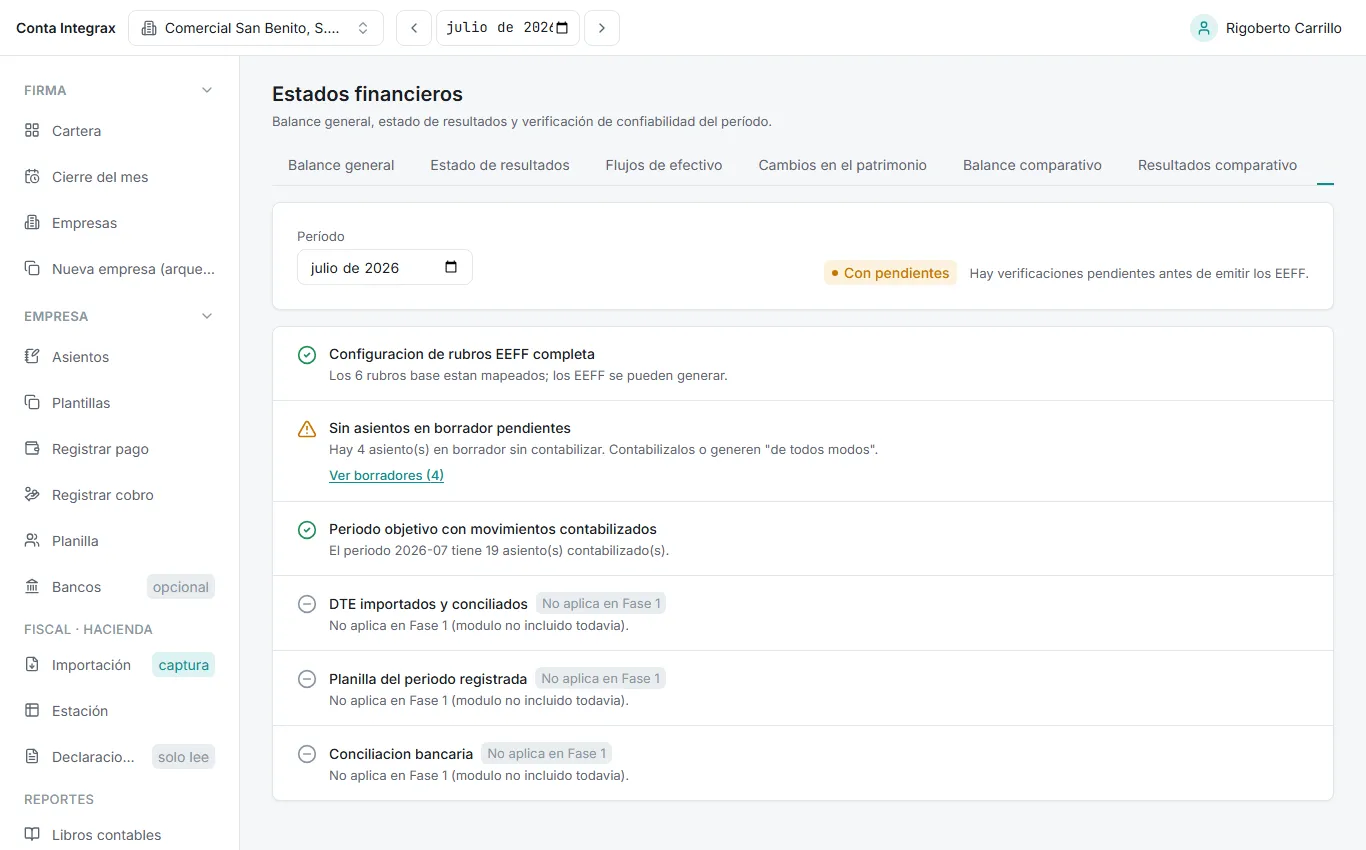Viewport: 1366px width, 850px height.
Task: Select the Empresas building icon
Action: [x=32, y=223]
